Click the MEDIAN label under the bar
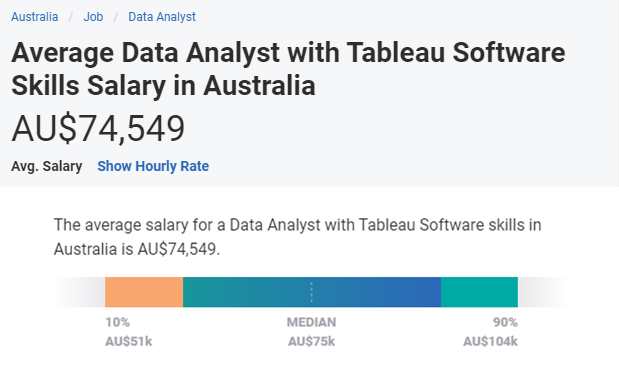The width and height of the screenshot is (619, 365). click(x=311, y=322)
